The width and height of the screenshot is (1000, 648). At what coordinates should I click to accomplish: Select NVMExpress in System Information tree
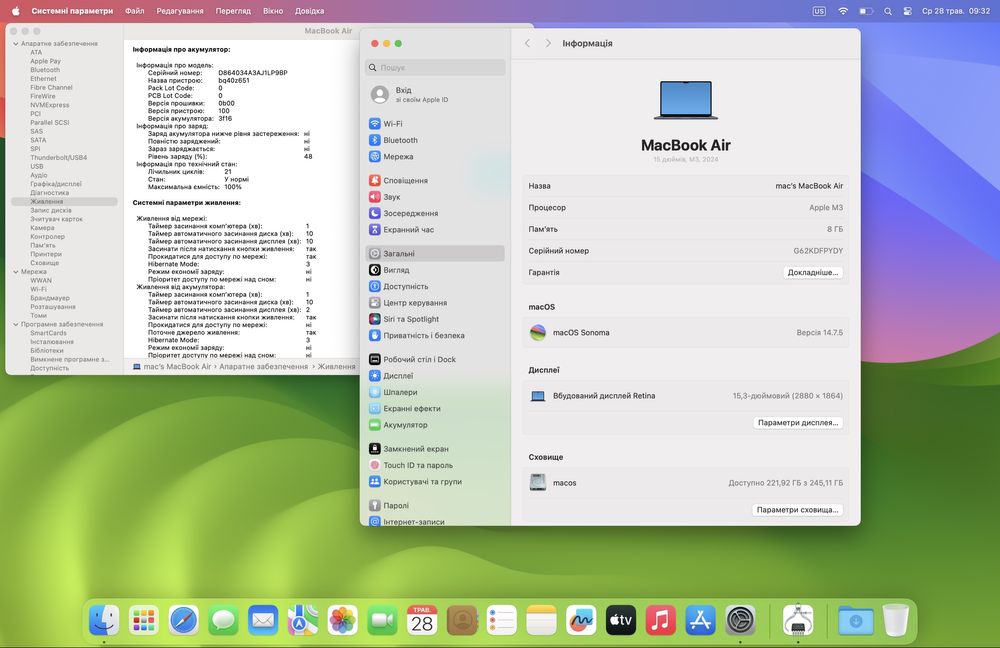[50, 105]
